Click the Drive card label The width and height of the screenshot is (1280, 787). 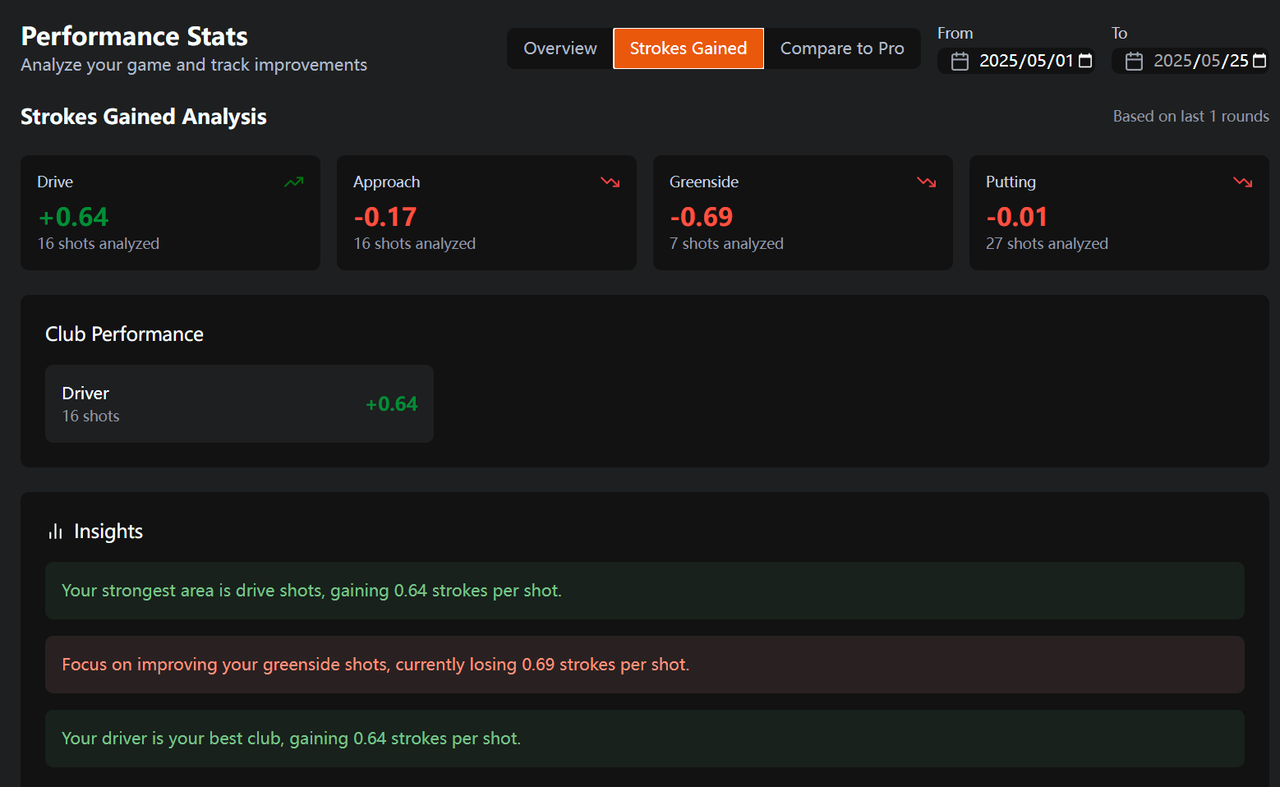point(55,182)
